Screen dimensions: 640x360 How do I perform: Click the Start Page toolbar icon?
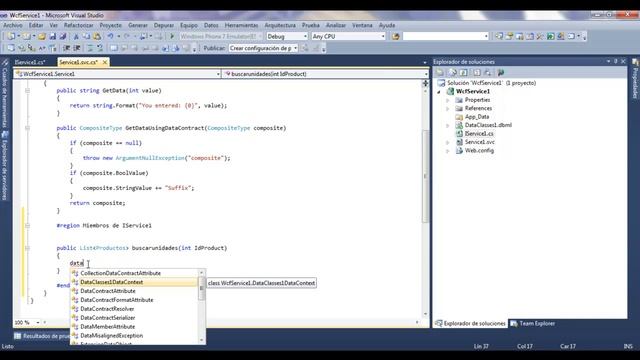[551, 36]
